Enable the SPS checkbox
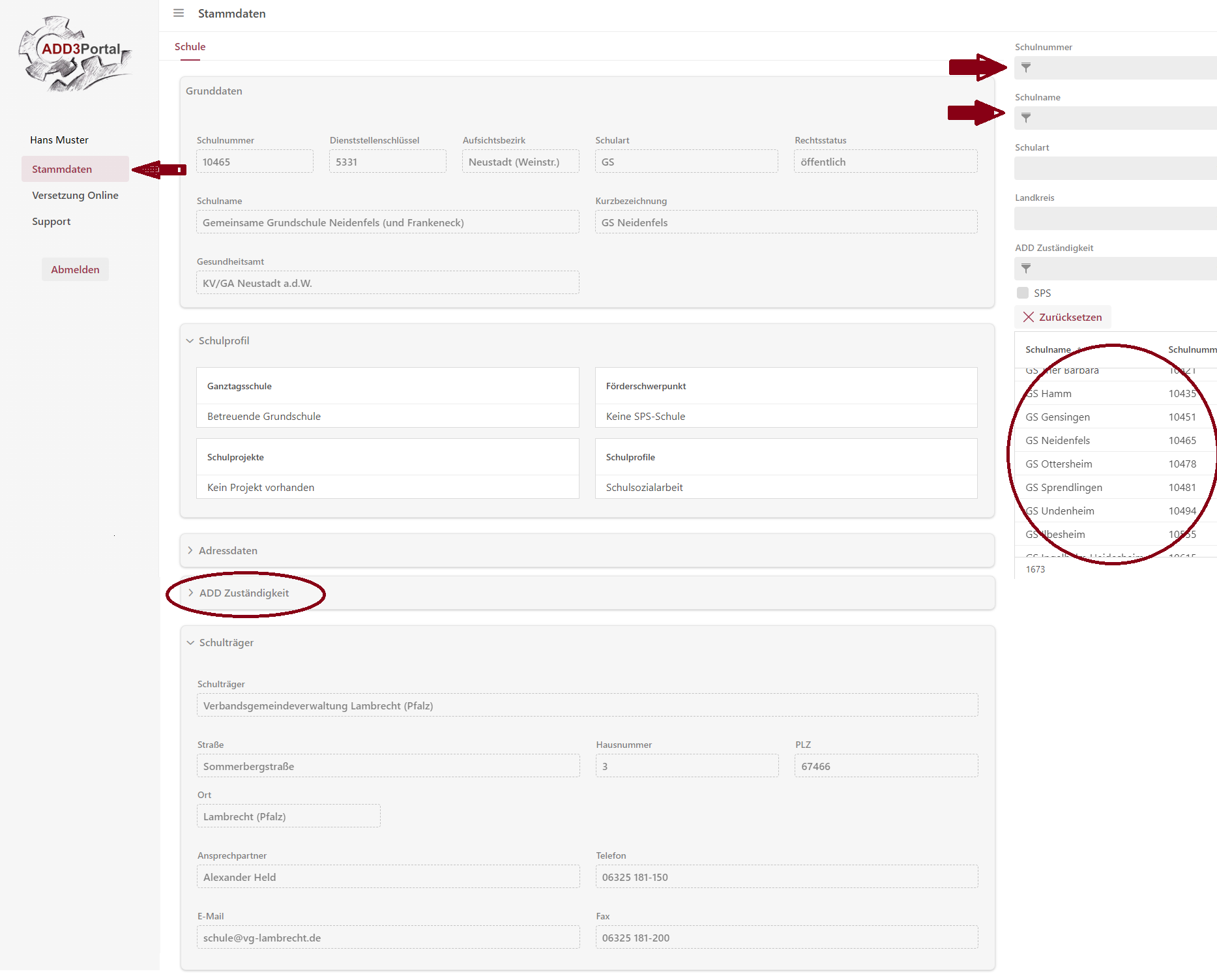1217x980 pixels. (1023, 293)
